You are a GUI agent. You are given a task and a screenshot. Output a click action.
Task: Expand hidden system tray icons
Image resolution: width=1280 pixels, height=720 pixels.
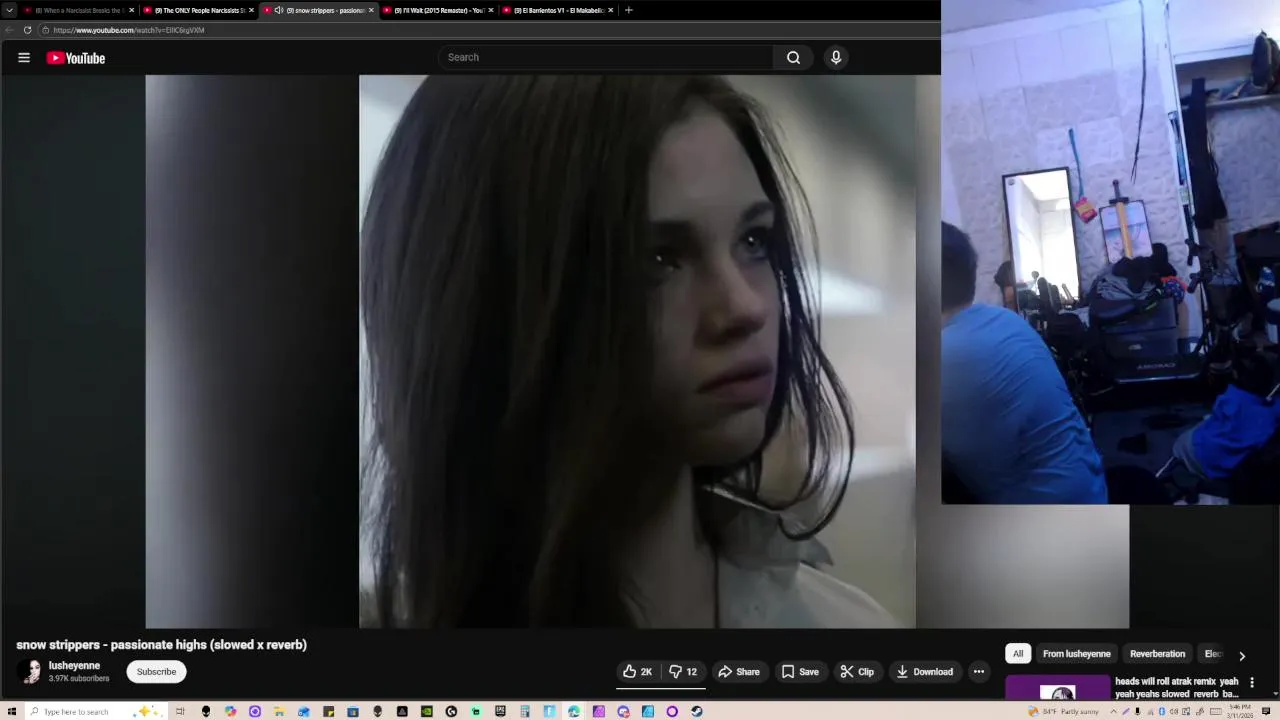(1113, 712)
